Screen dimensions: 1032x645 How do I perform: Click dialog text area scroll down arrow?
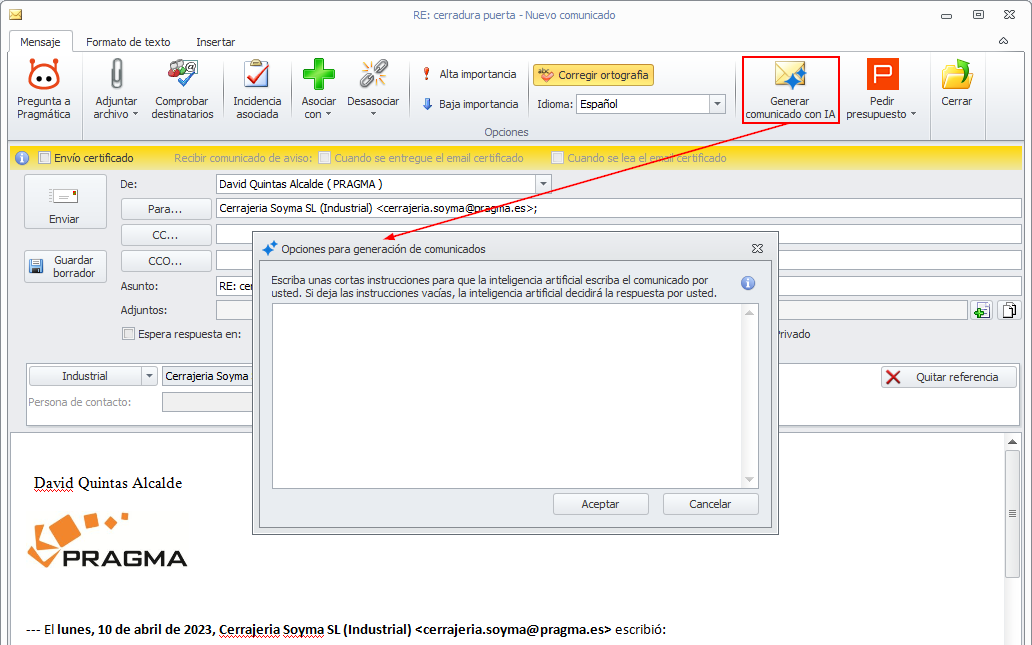point(749,480)
